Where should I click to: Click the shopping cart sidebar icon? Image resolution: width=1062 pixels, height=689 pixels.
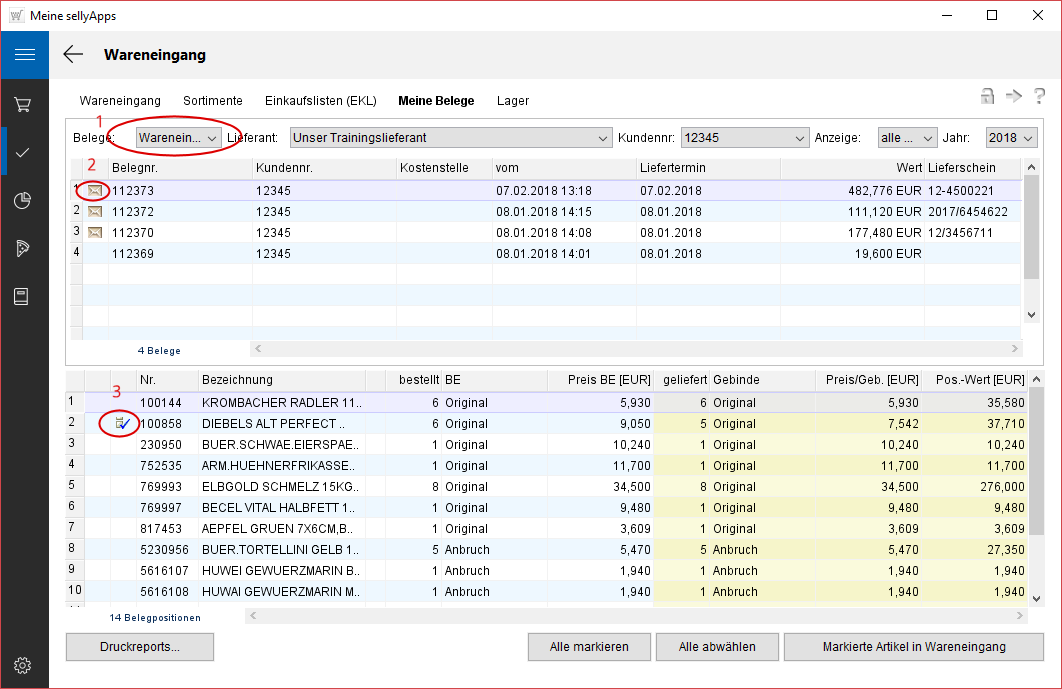click(24, 104)
